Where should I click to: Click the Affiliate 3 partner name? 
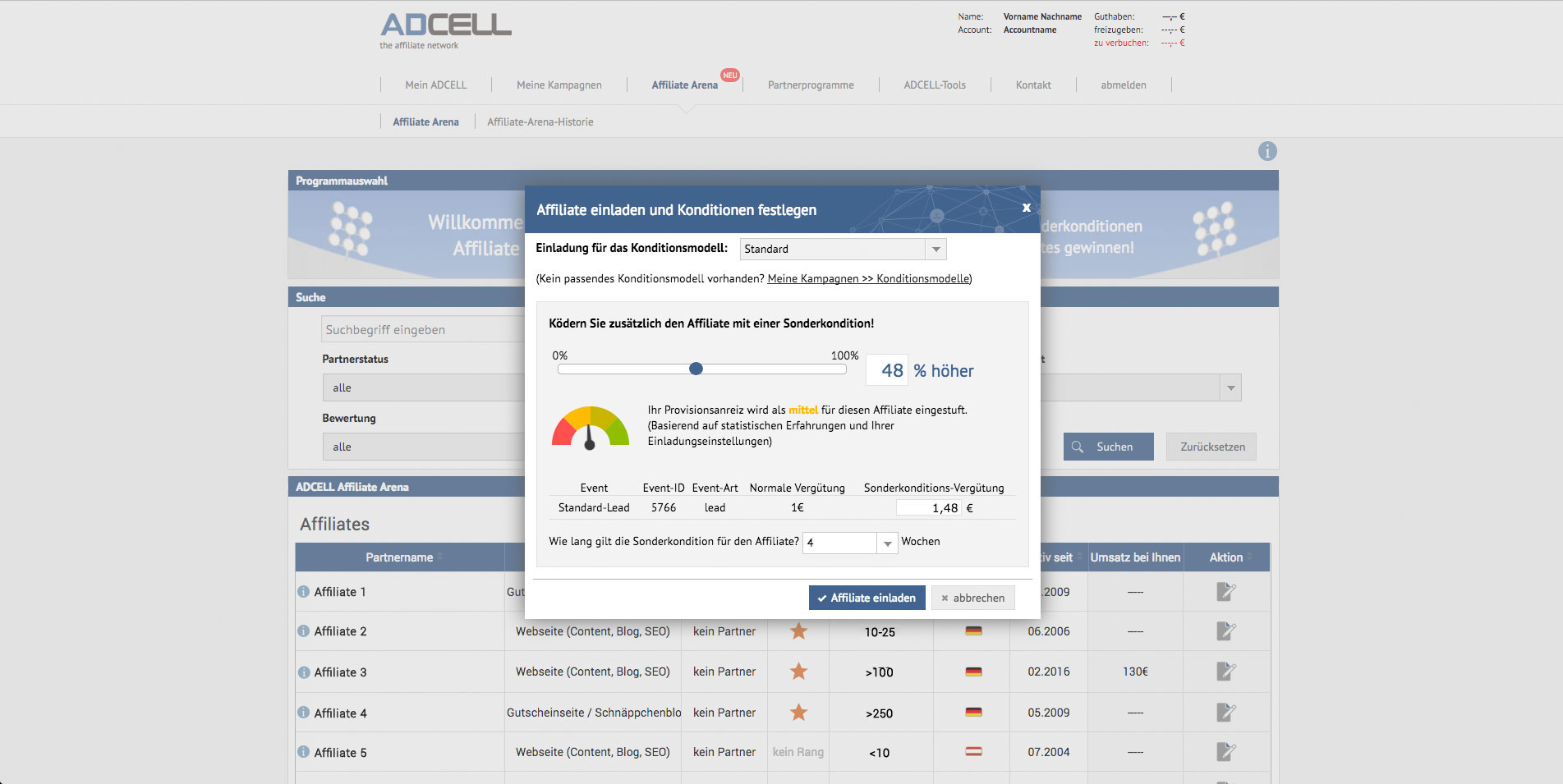[340, 672]
